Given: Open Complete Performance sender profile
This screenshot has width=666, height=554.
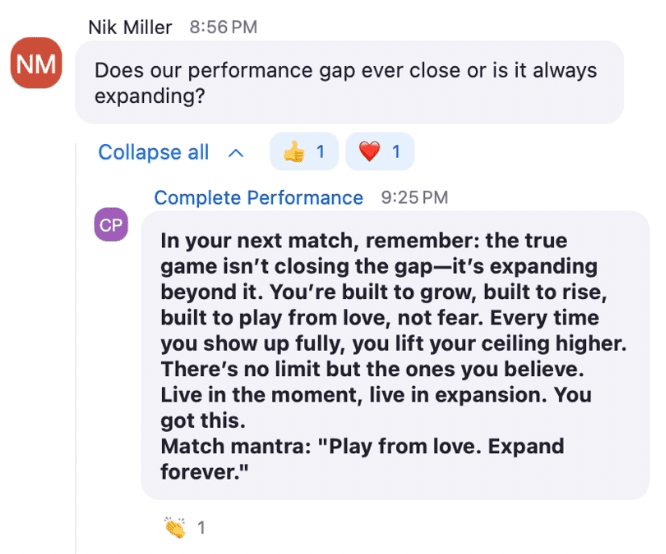Looking at the screenshot, I should coord(258,198).
